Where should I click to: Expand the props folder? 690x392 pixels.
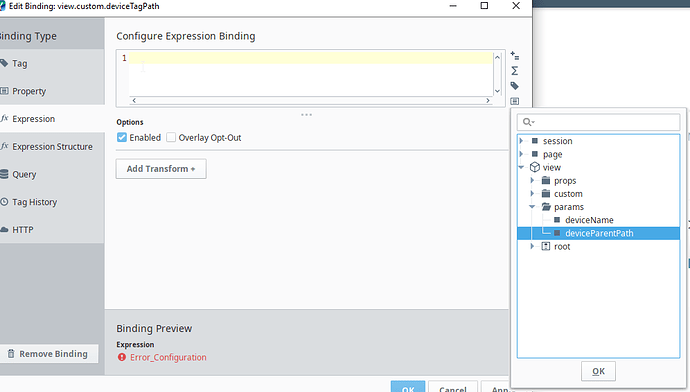tap(532, 180)
